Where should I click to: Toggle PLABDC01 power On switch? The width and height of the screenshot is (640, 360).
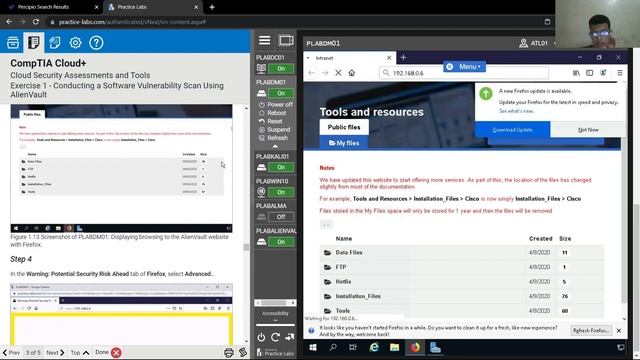pos(281,69)
